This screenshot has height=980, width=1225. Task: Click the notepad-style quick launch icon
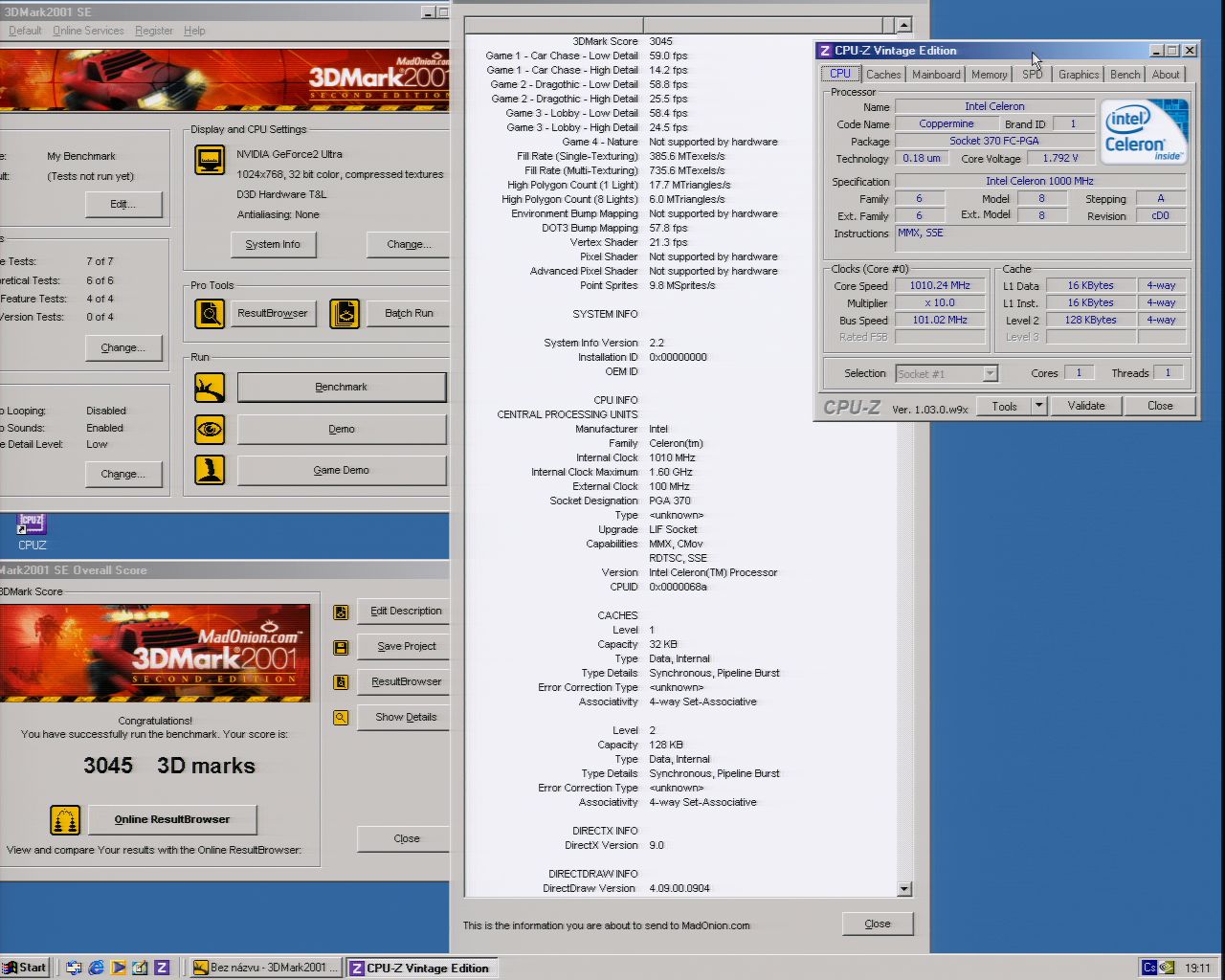click(x=140, y=968)
